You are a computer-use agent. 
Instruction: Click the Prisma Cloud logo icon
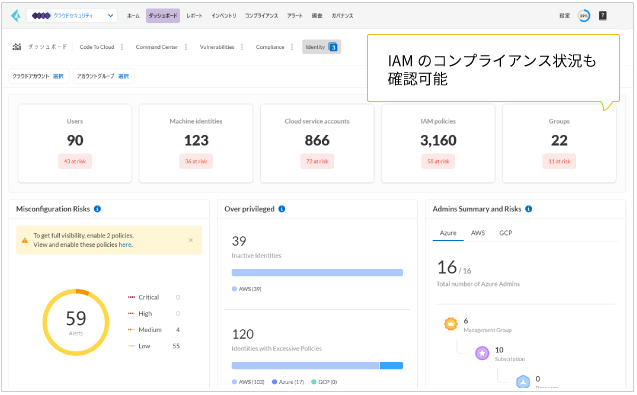point(16,15)
